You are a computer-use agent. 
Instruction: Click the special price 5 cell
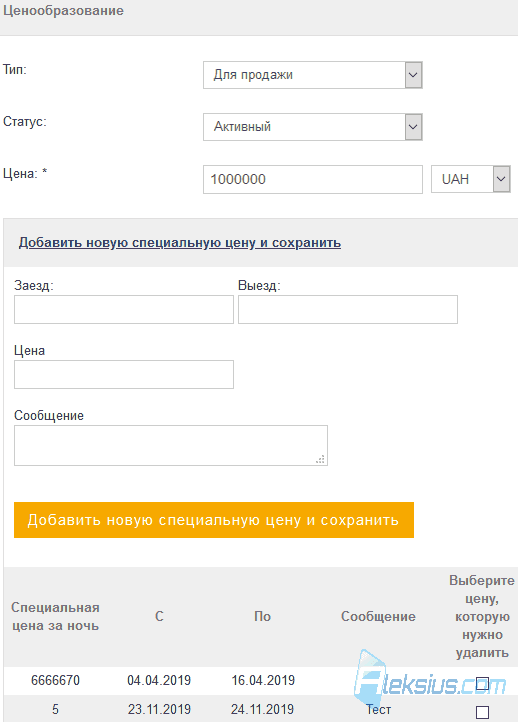pos(55,709)
